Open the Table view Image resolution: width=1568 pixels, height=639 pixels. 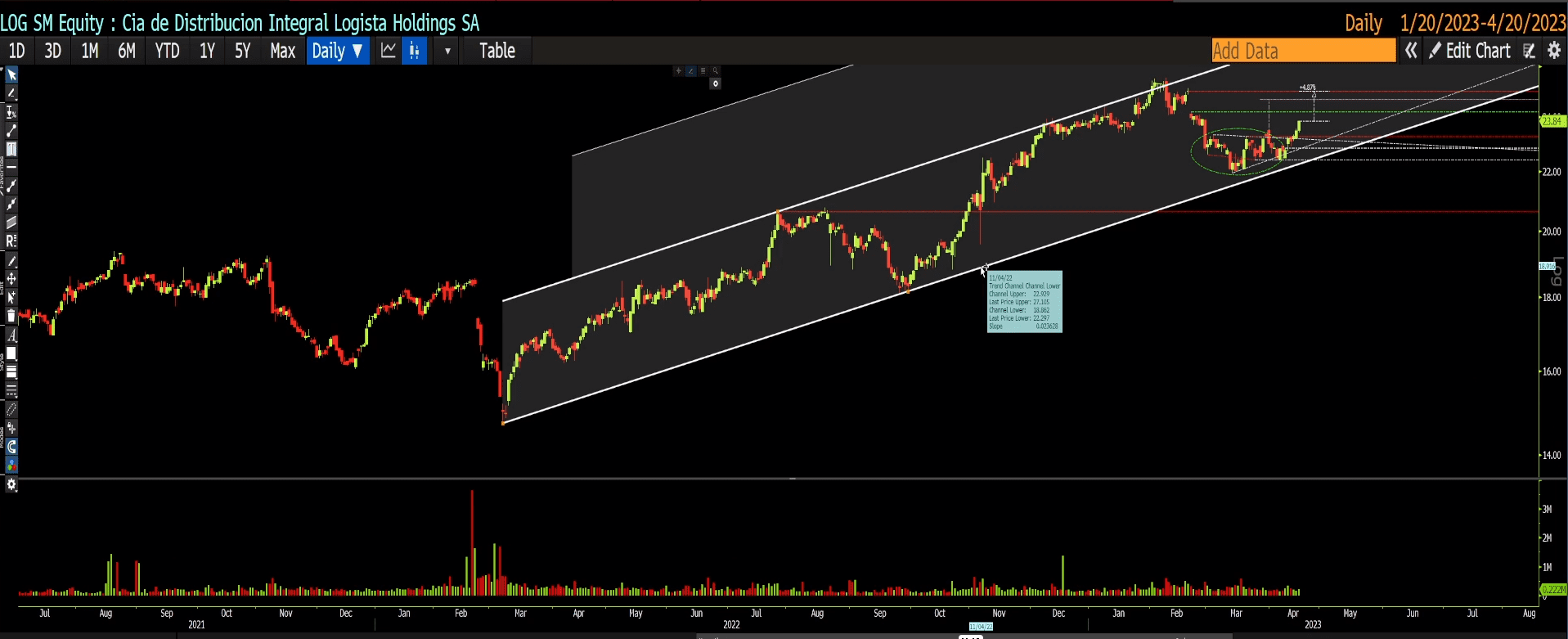point(497,51)
